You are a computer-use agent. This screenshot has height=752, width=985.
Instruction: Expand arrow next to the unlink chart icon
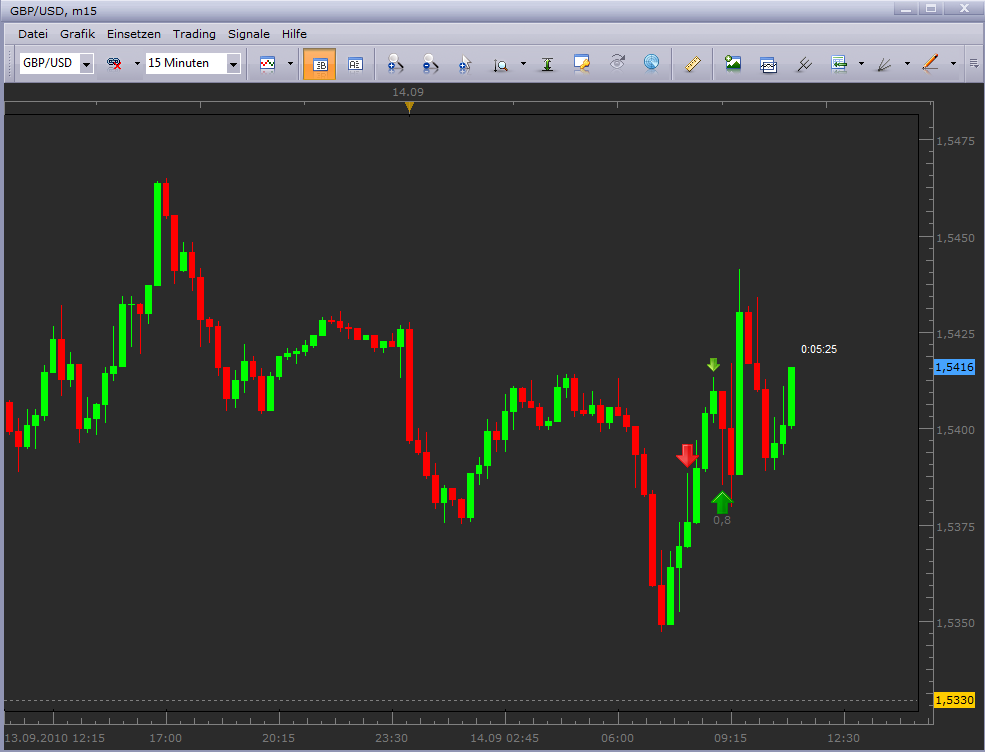[x=137, y=63]
